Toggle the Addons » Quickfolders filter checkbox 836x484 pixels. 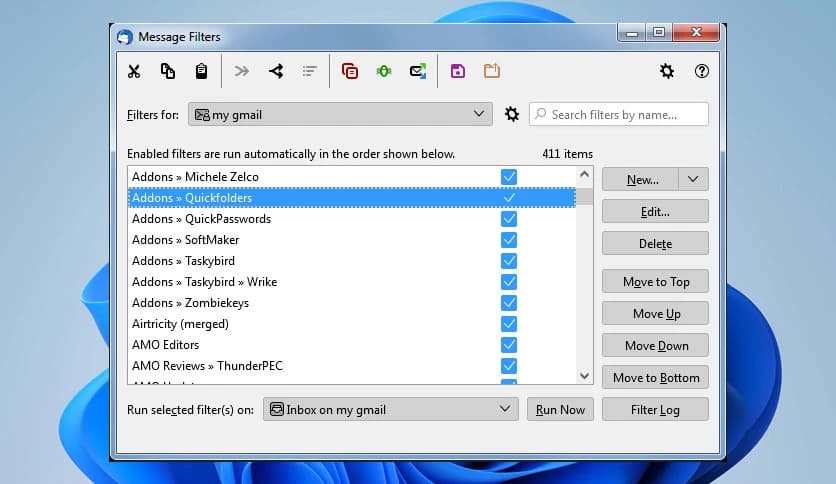(x=509, y=198)
